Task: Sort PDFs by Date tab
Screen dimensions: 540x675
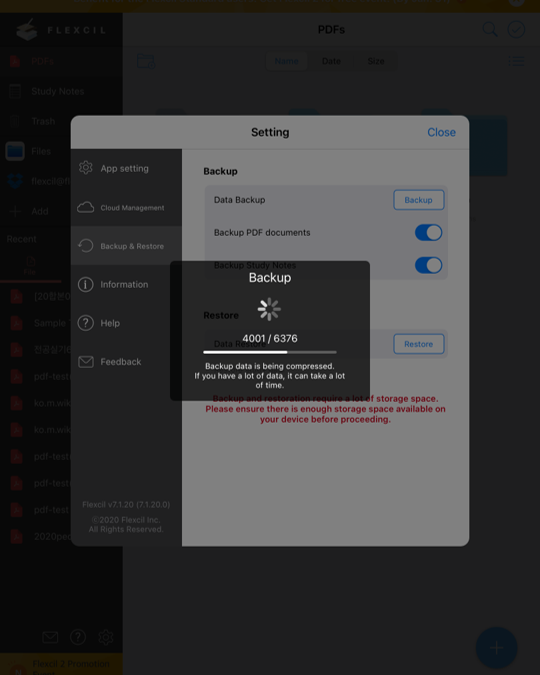Action: coord(331,61)
